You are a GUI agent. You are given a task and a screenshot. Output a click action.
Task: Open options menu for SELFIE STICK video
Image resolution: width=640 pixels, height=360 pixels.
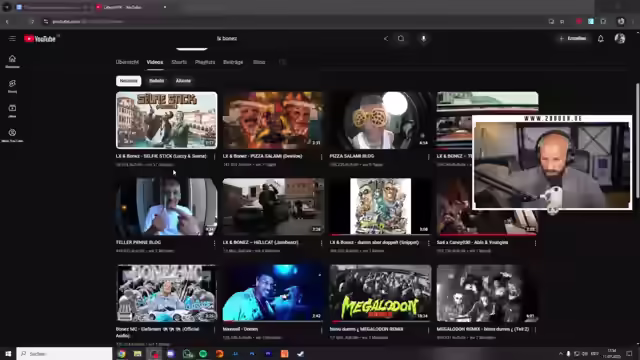[215, 157]
